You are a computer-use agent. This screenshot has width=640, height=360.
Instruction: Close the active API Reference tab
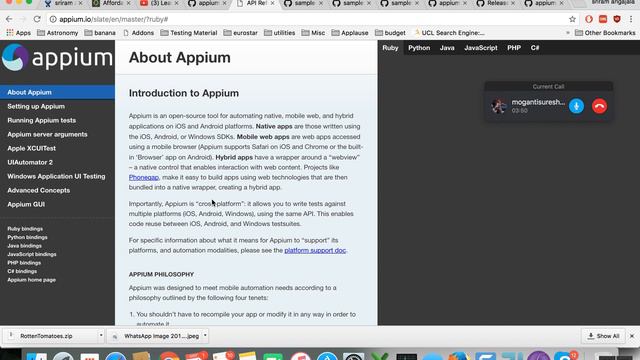click(x=272, y=3)
